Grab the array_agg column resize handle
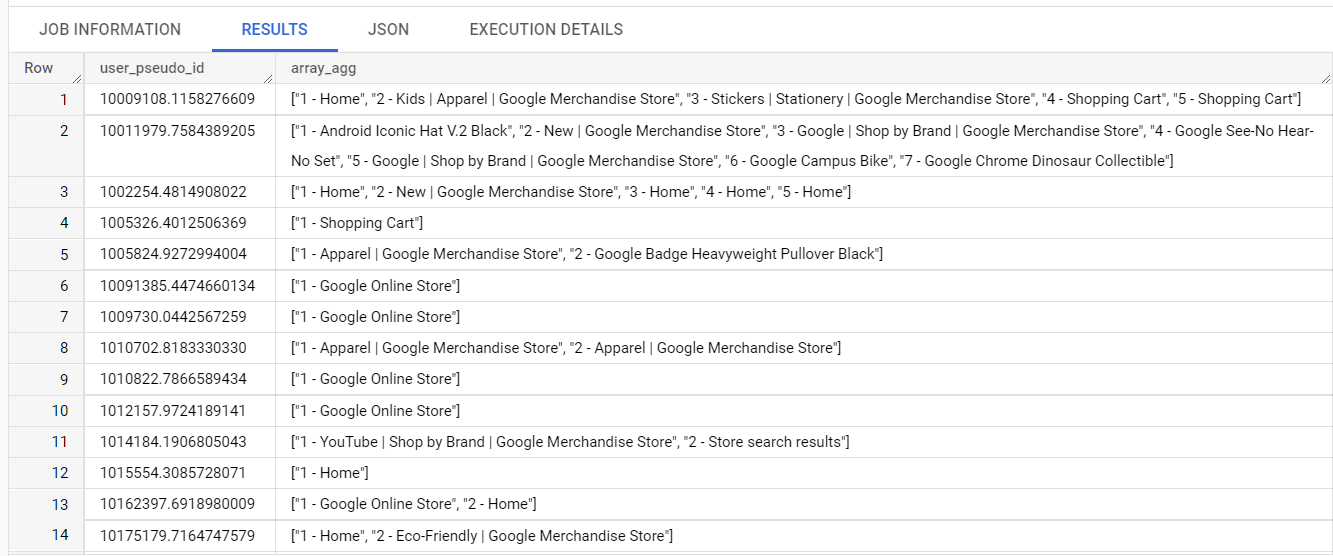 pos(1325,77)
